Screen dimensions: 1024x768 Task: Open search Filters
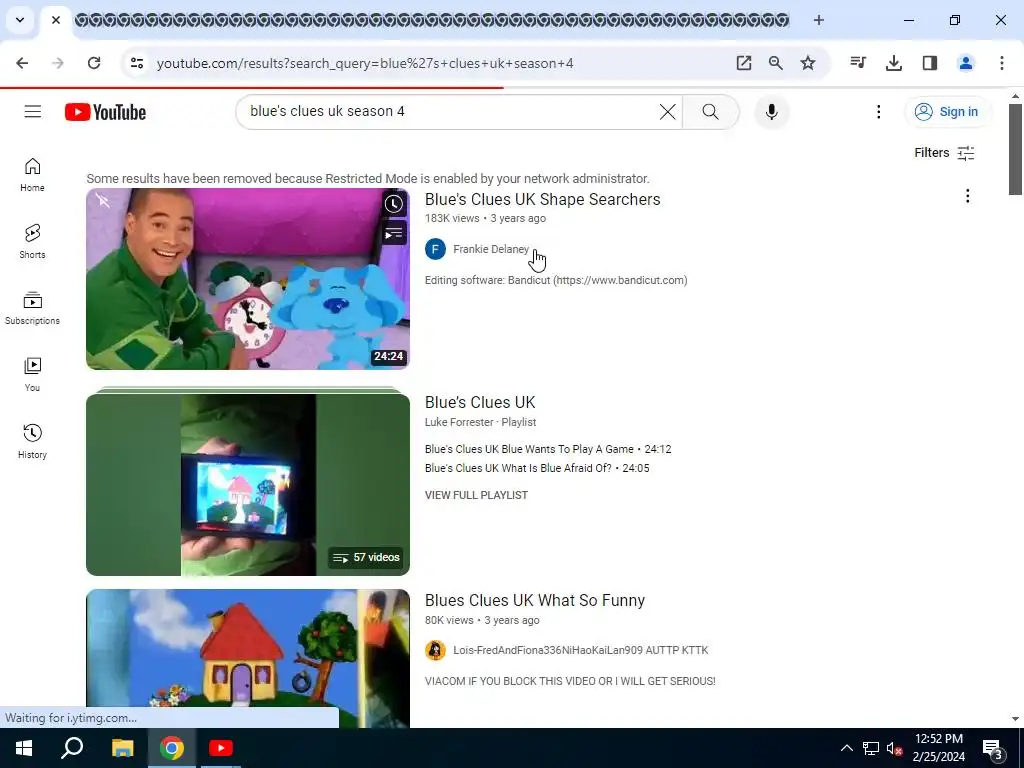944,153
